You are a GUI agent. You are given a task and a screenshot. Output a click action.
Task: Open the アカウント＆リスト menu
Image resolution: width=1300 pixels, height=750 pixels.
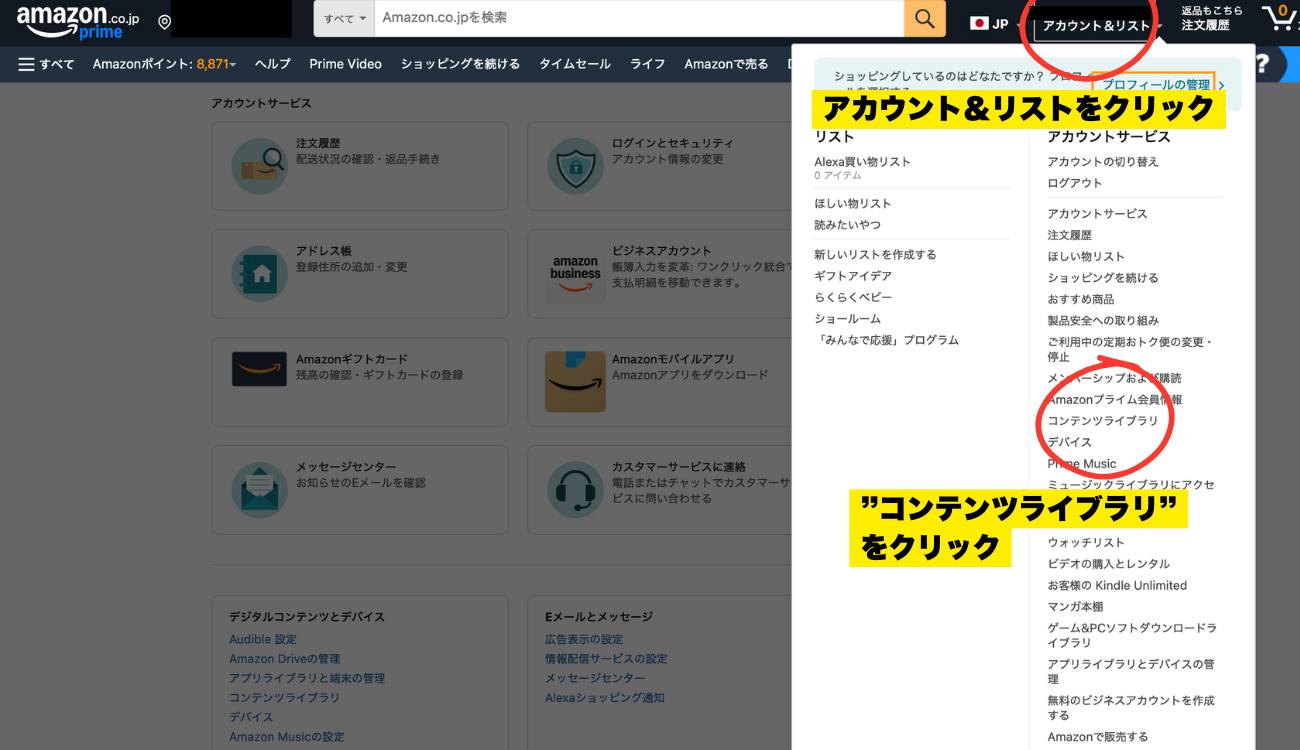tap(1099, 25)
